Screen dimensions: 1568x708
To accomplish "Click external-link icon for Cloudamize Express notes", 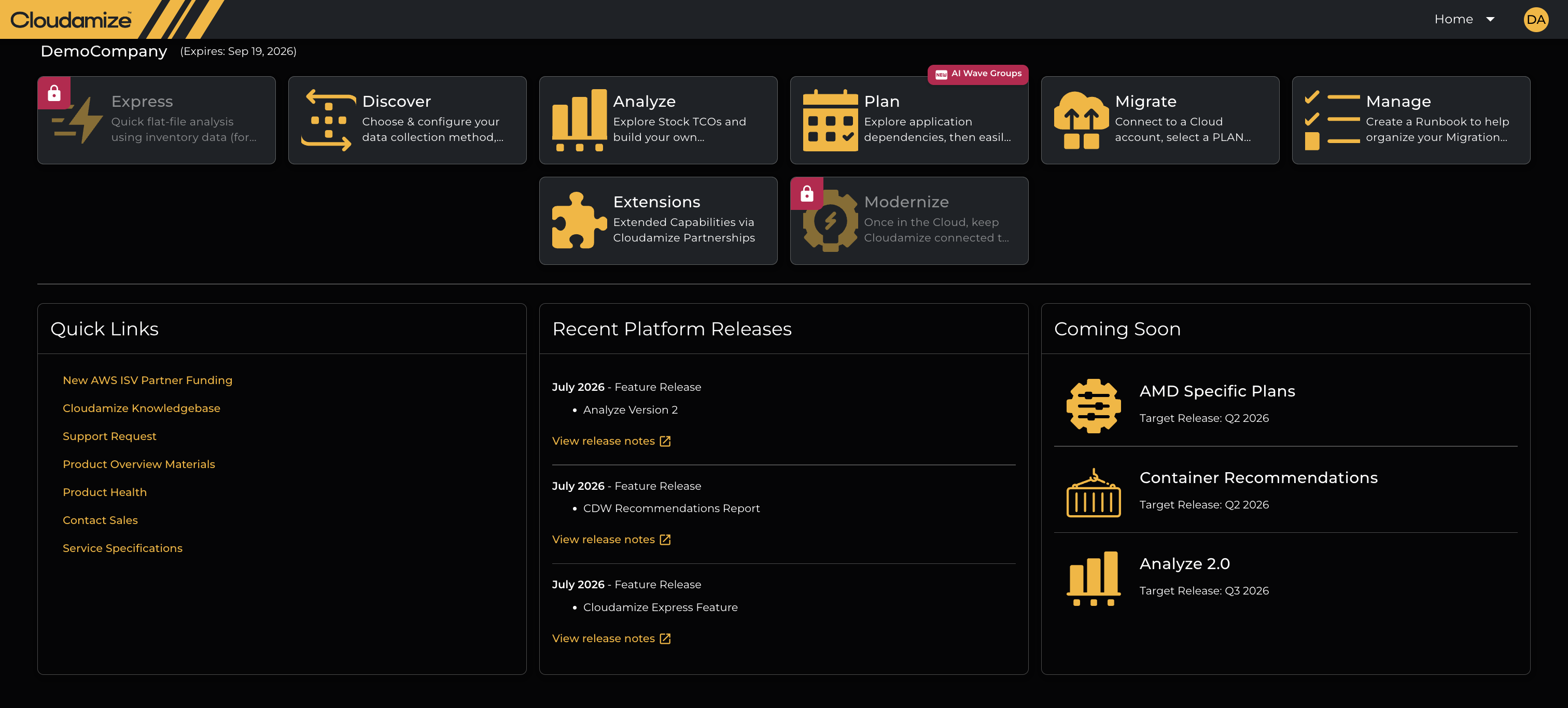I will click(x=665, y=639).
